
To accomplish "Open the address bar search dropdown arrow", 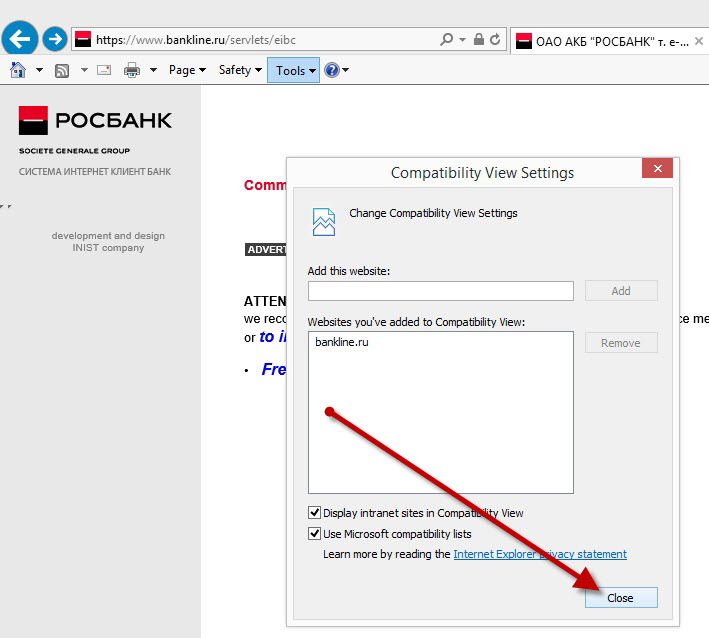I will [x=462, y=40].
